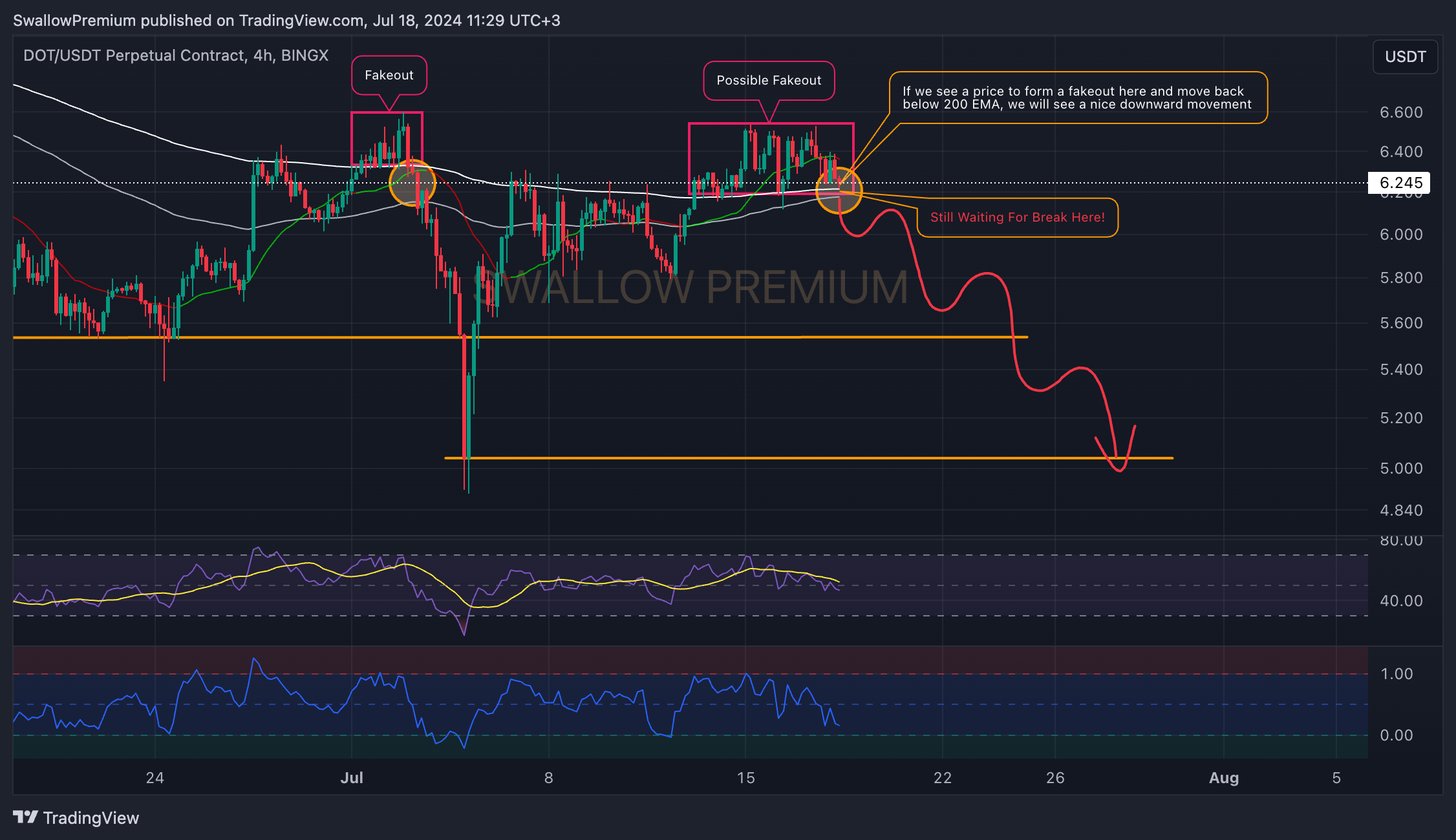Click the TradingView logo icon
The width and height of the screenshot is (1456, 840).
coord(26,817)
